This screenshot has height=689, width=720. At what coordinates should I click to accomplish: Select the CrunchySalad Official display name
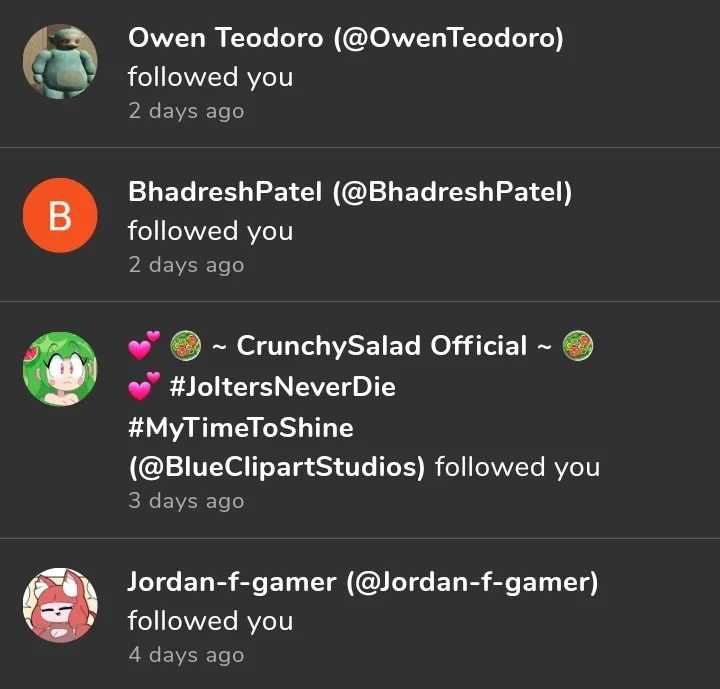click(382, 345)
